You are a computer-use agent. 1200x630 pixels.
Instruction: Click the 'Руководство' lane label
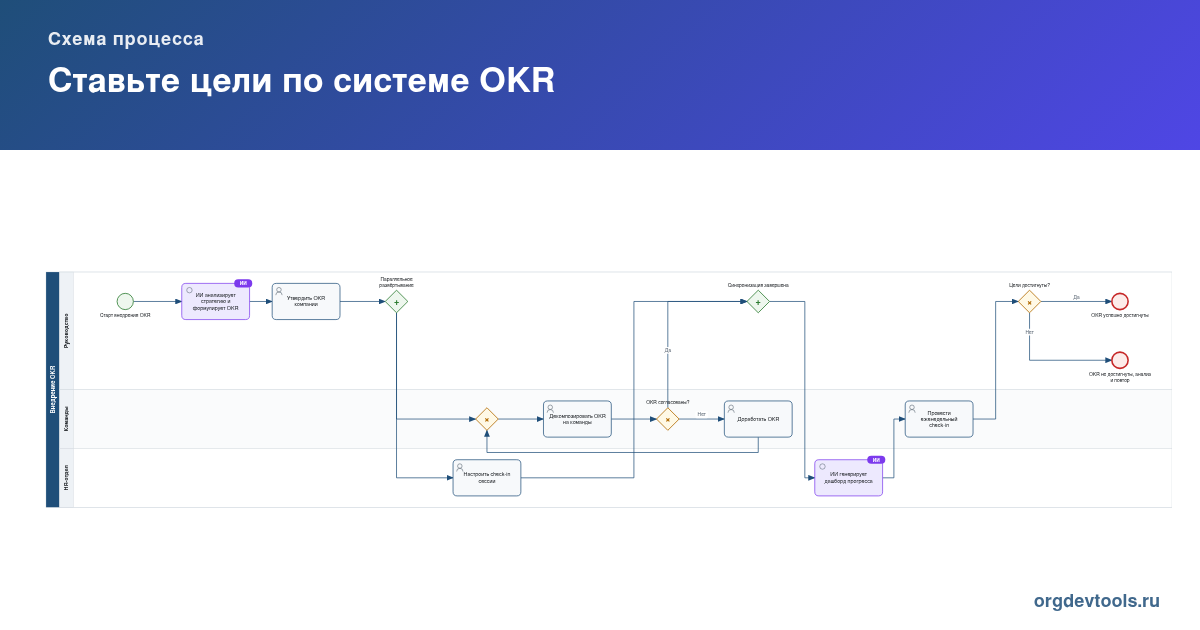pyautogui.click(x=67, y=330)
